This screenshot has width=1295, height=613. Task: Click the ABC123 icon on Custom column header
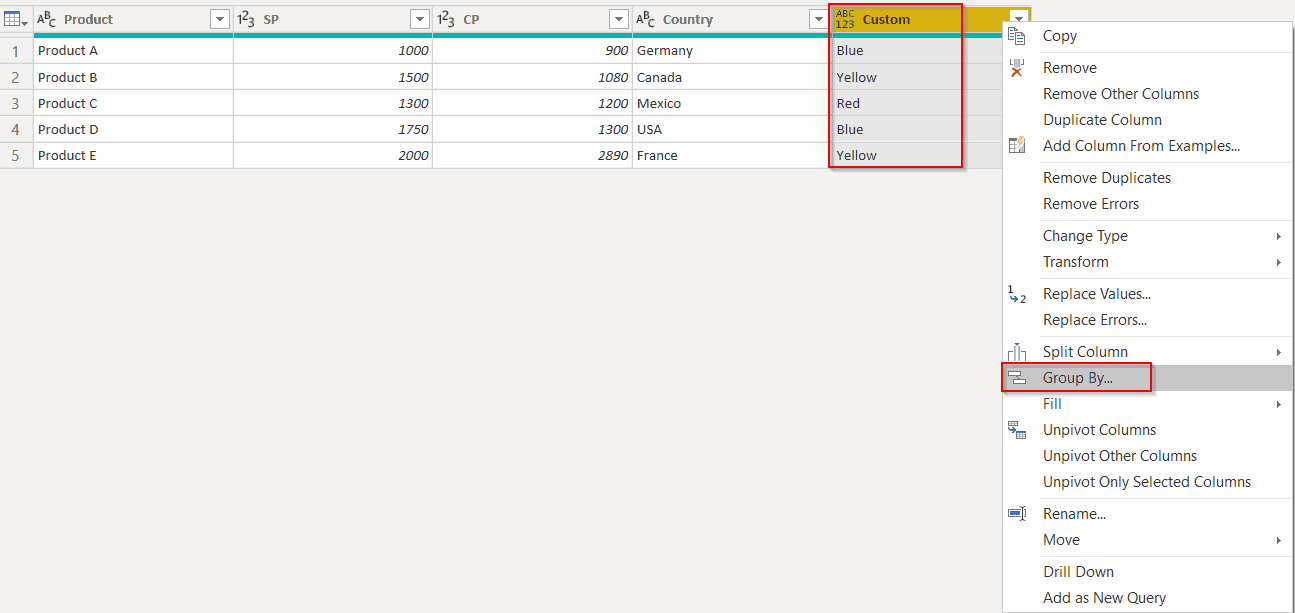click(844, 18)
